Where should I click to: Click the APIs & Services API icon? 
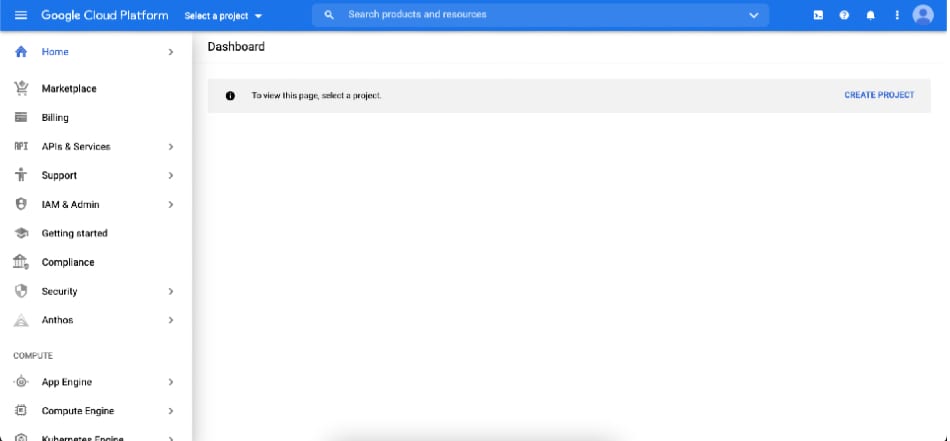tap(21, 147)
